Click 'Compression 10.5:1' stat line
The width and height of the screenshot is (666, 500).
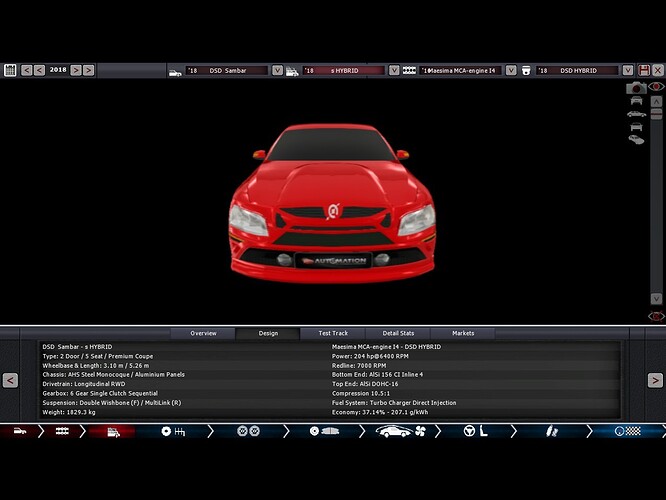click(361, 393)
